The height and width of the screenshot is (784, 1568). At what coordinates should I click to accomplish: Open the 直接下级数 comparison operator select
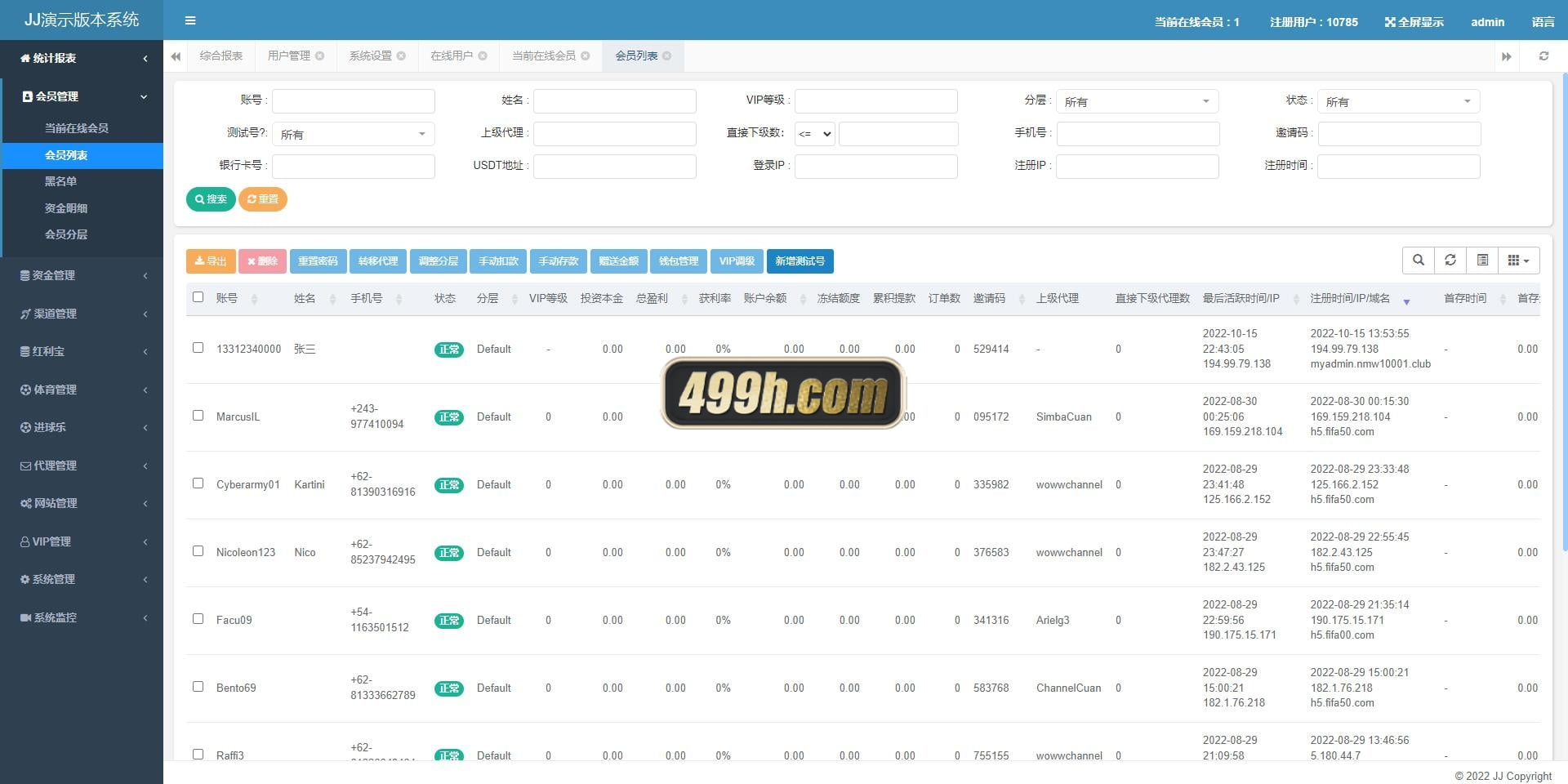click(x=814, y=134)
